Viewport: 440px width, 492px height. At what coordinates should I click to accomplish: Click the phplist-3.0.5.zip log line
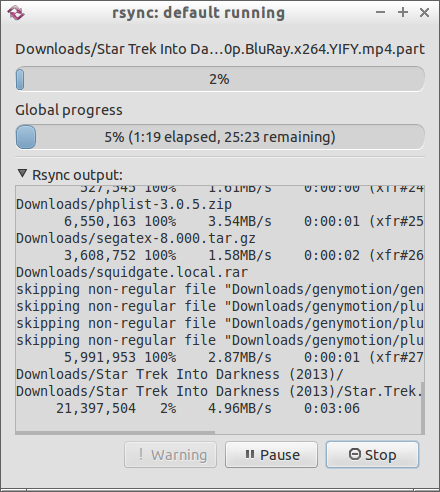[x=124, y=204]
